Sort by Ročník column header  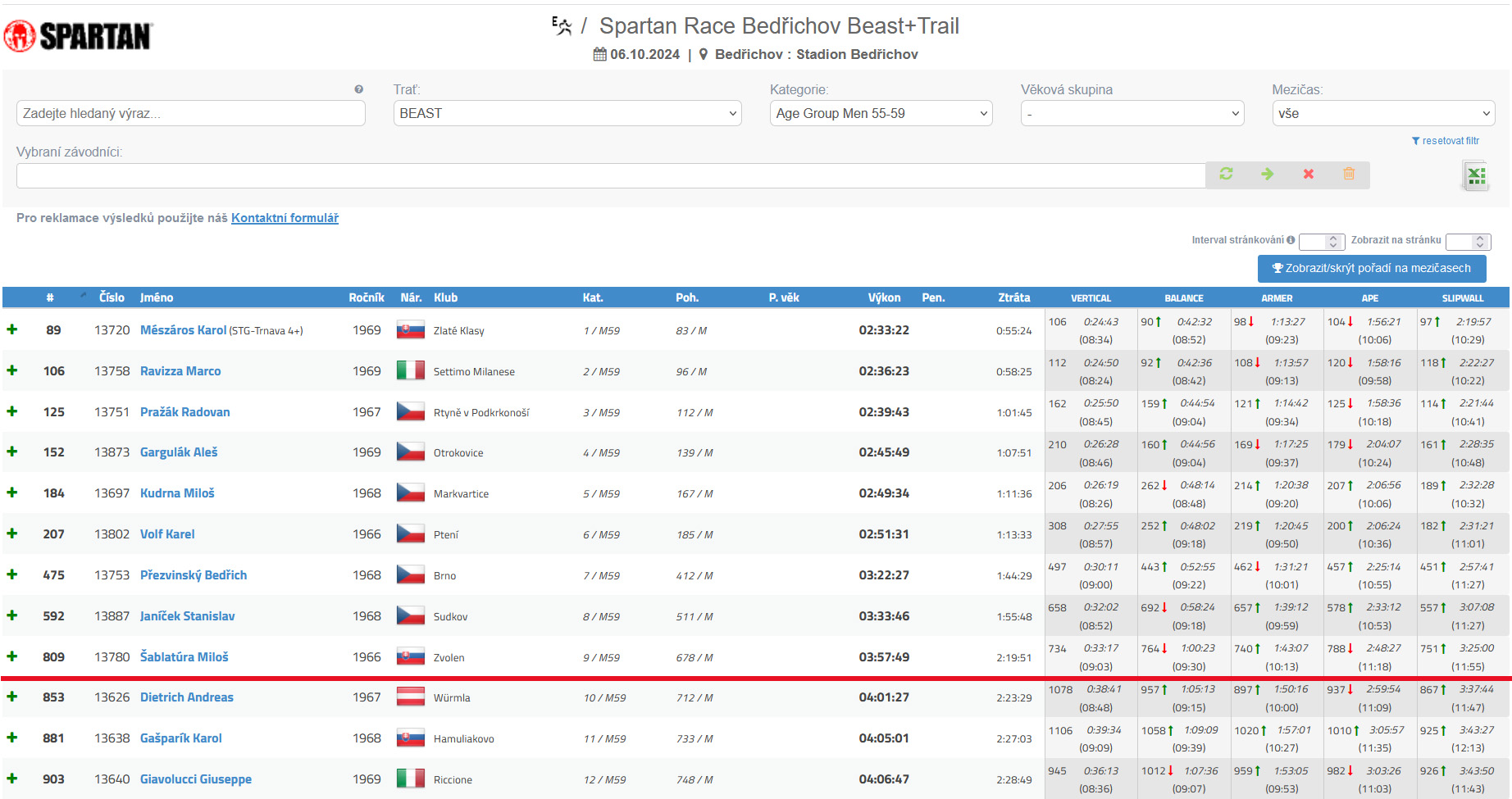click(367, 297)
